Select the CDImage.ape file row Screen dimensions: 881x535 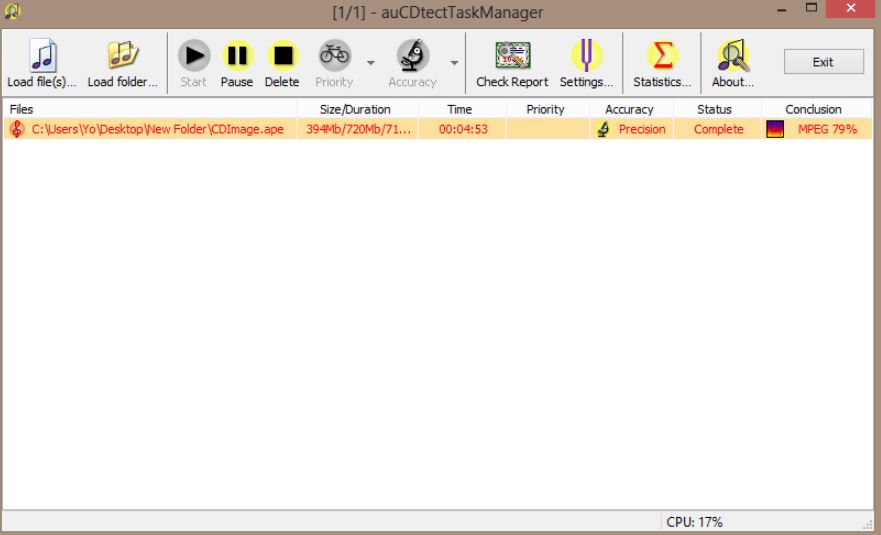coord(438,129)
